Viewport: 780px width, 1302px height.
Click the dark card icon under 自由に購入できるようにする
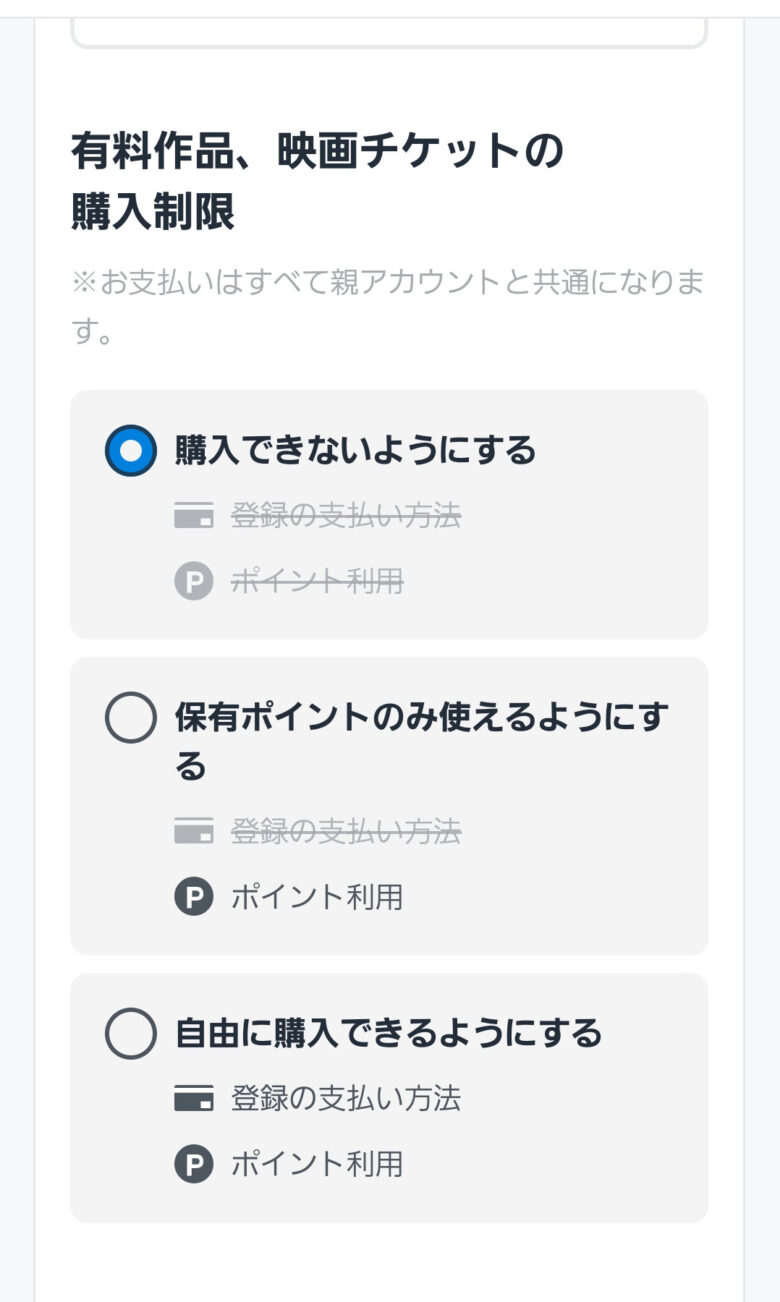click(x=194, y=1099)
